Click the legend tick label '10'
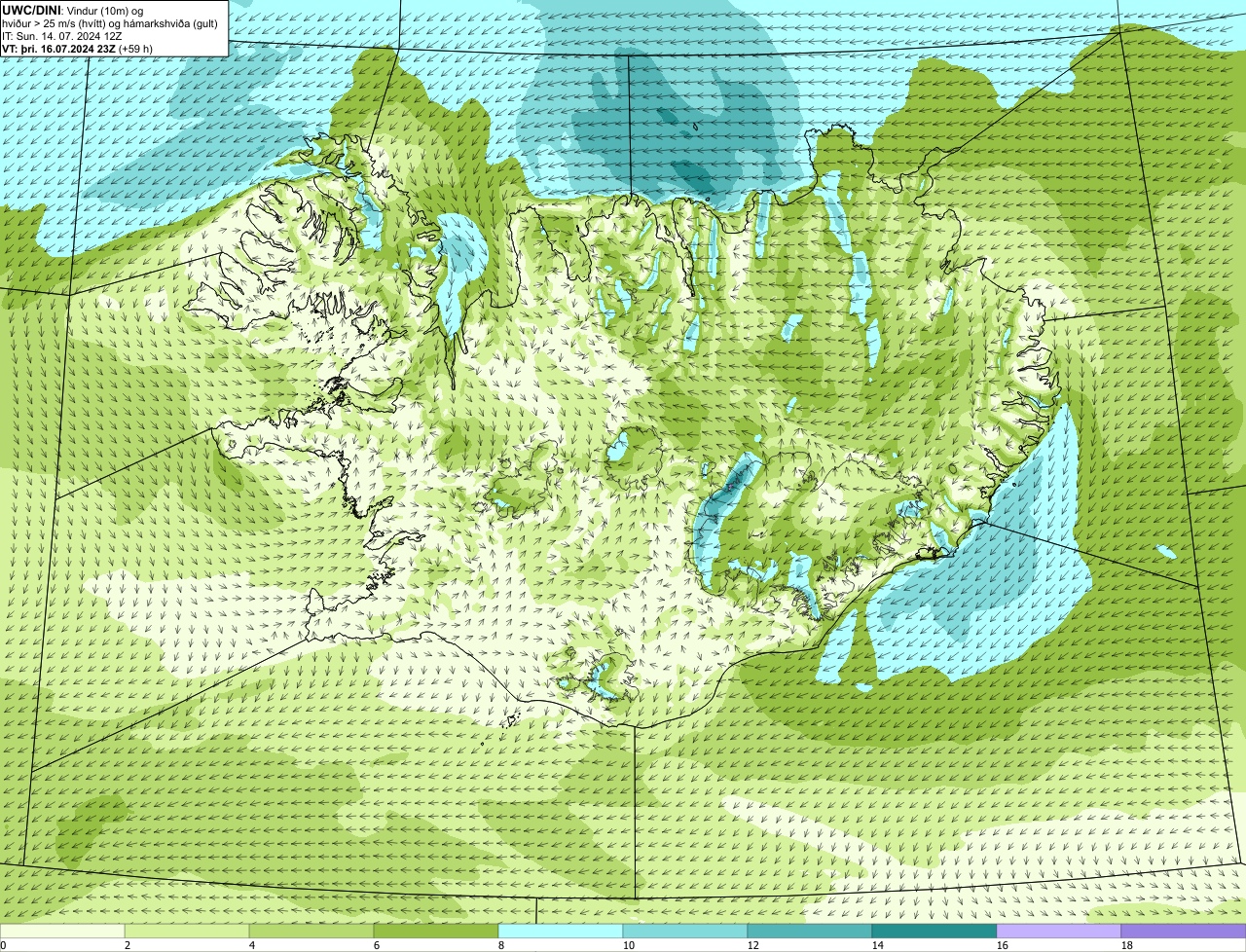Screen dimensions: 1246x952 (629, 945)
